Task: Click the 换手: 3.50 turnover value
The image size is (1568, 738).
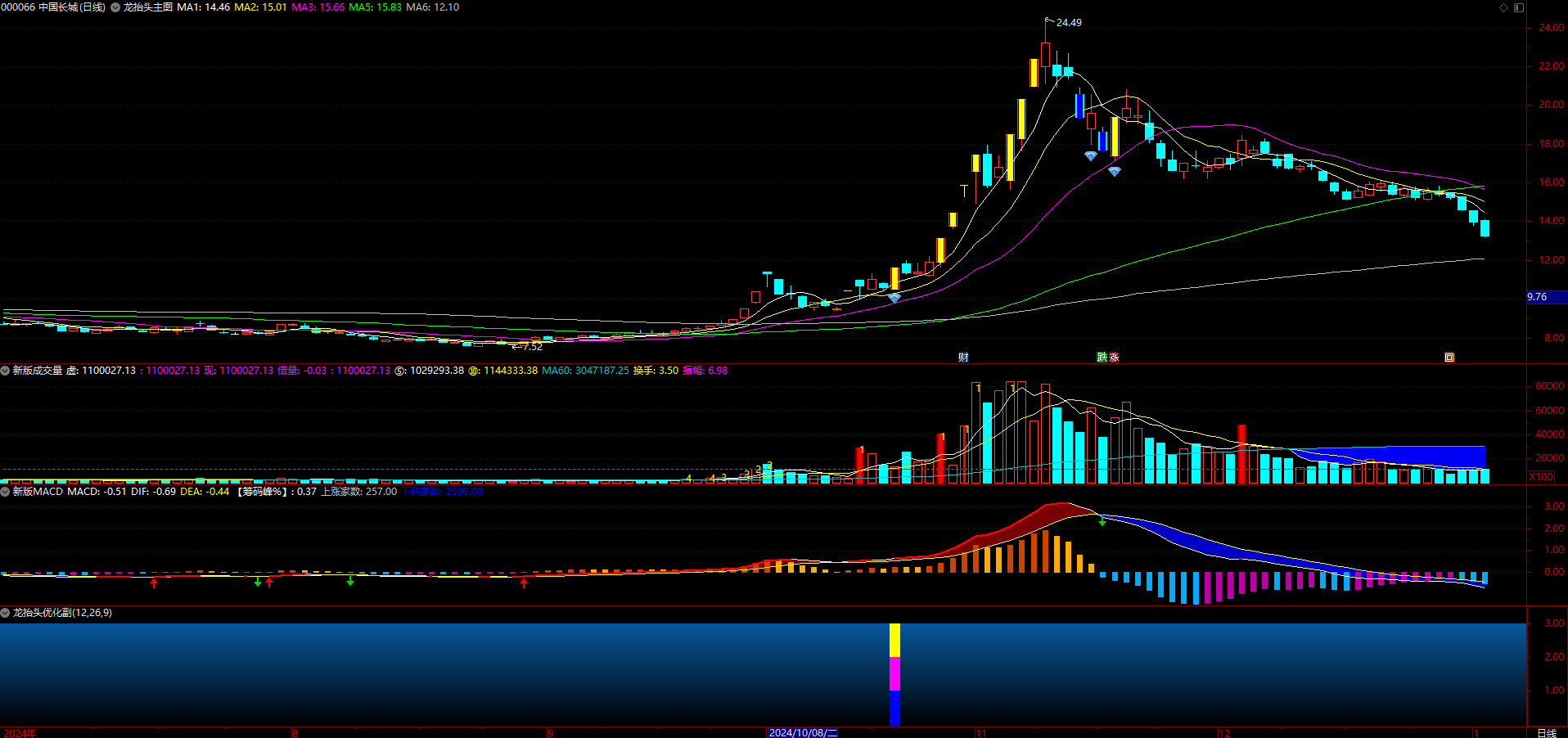Action: click(x=656, y=371)
